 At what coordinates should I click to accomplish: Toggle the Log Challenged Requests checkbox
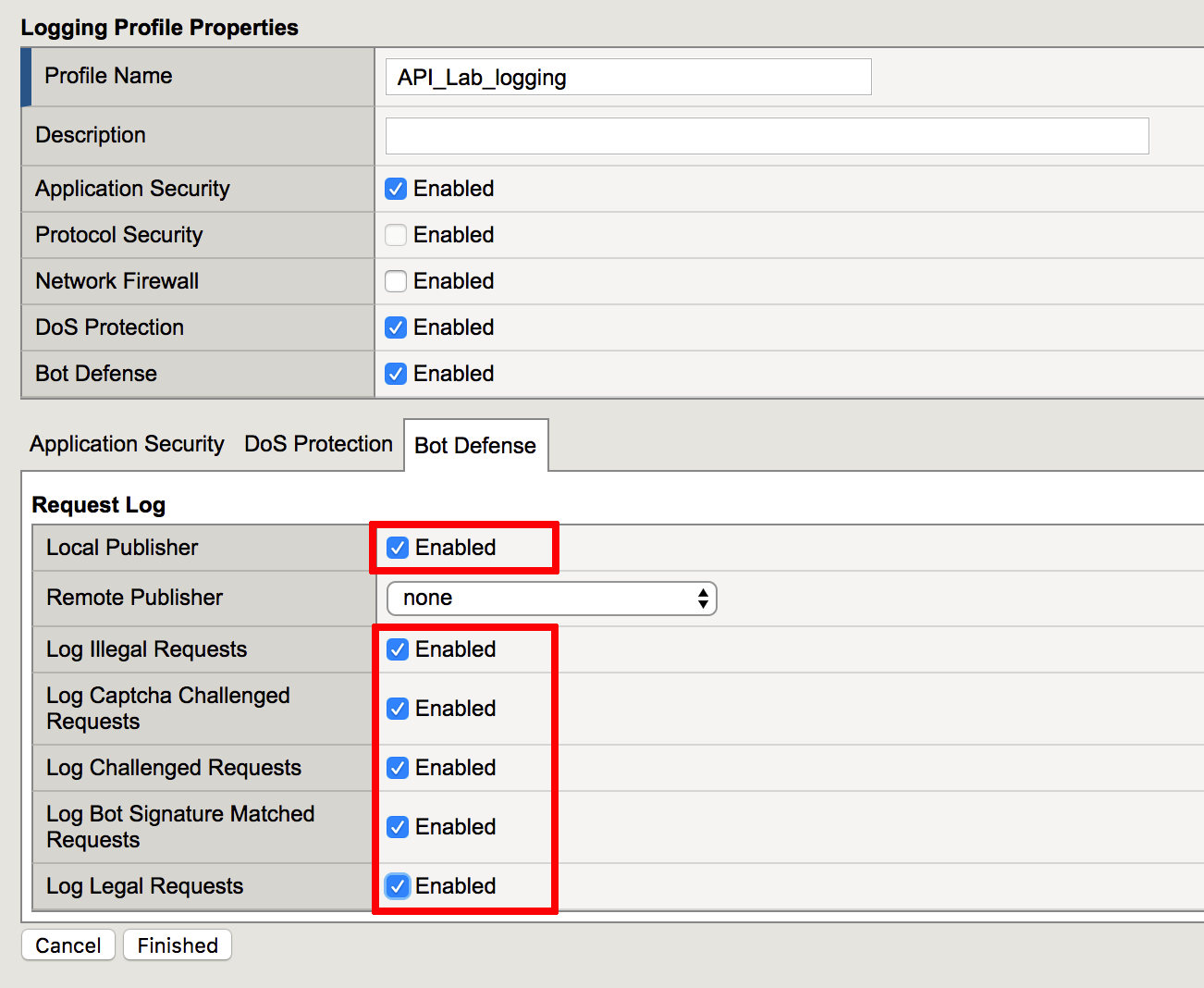[398, 768]
